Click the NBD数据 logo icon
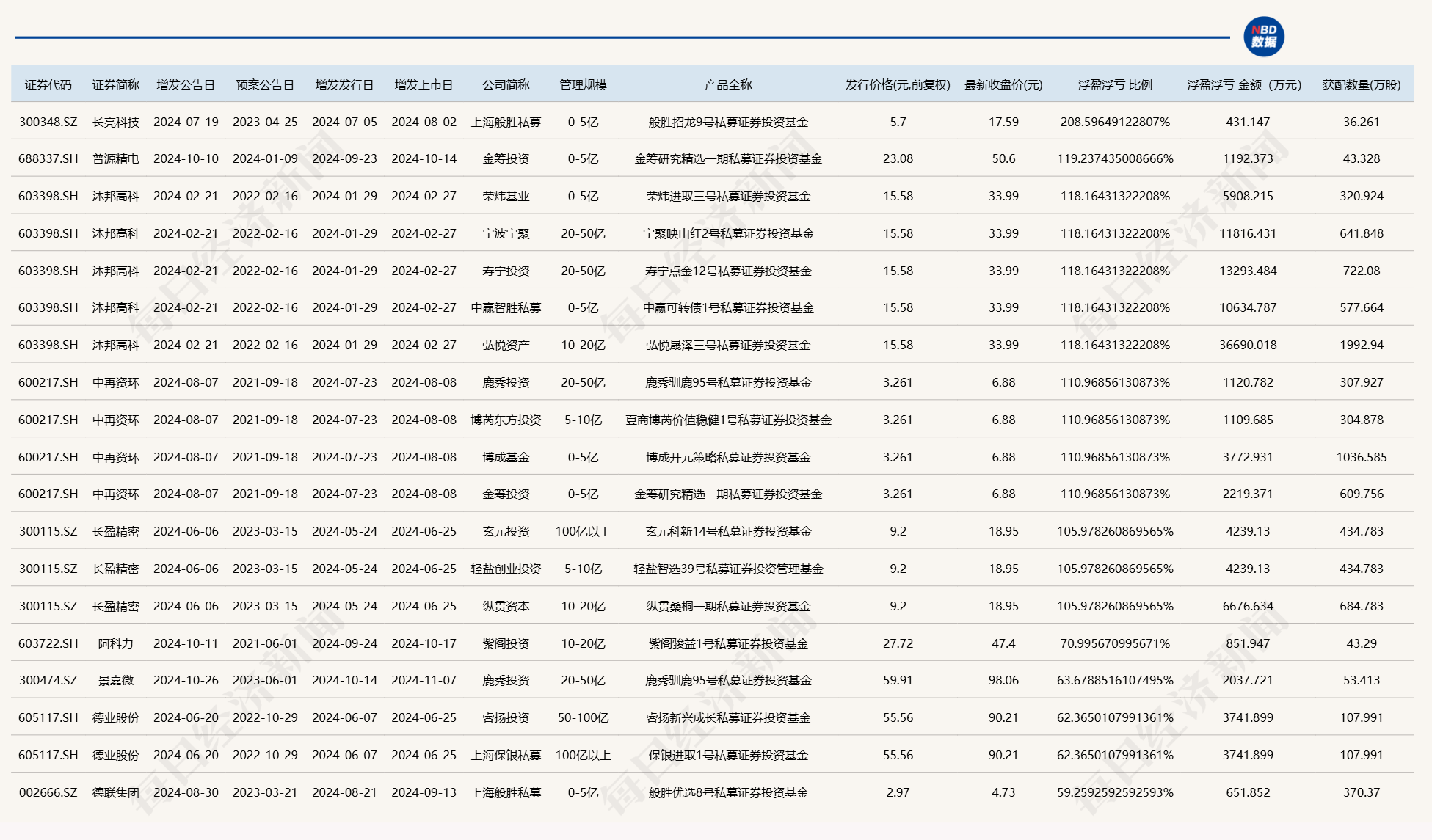Screen dimensions: 1432x840 pos(1264,37)
